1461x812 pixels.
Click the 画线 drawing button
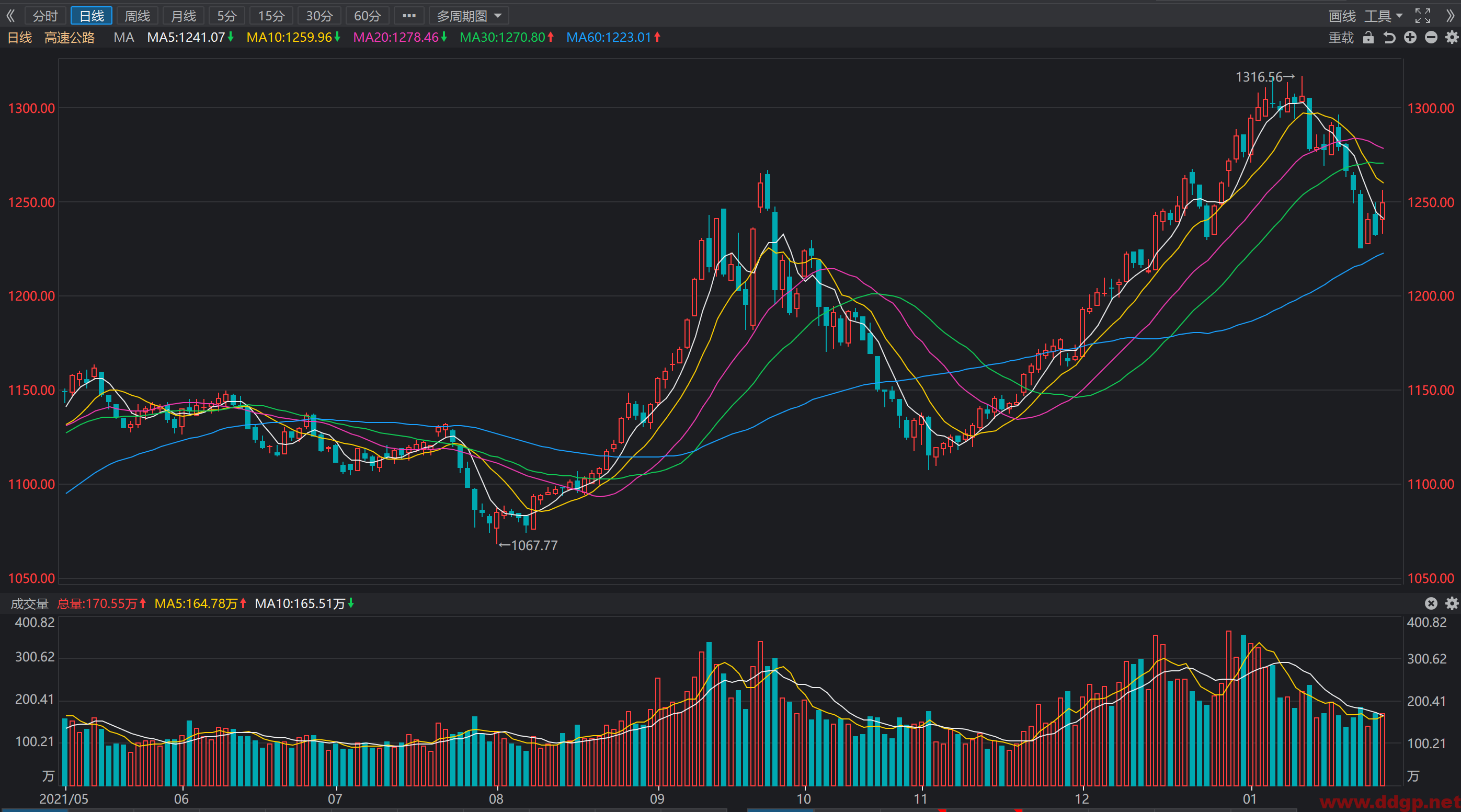click(1342, 16)
